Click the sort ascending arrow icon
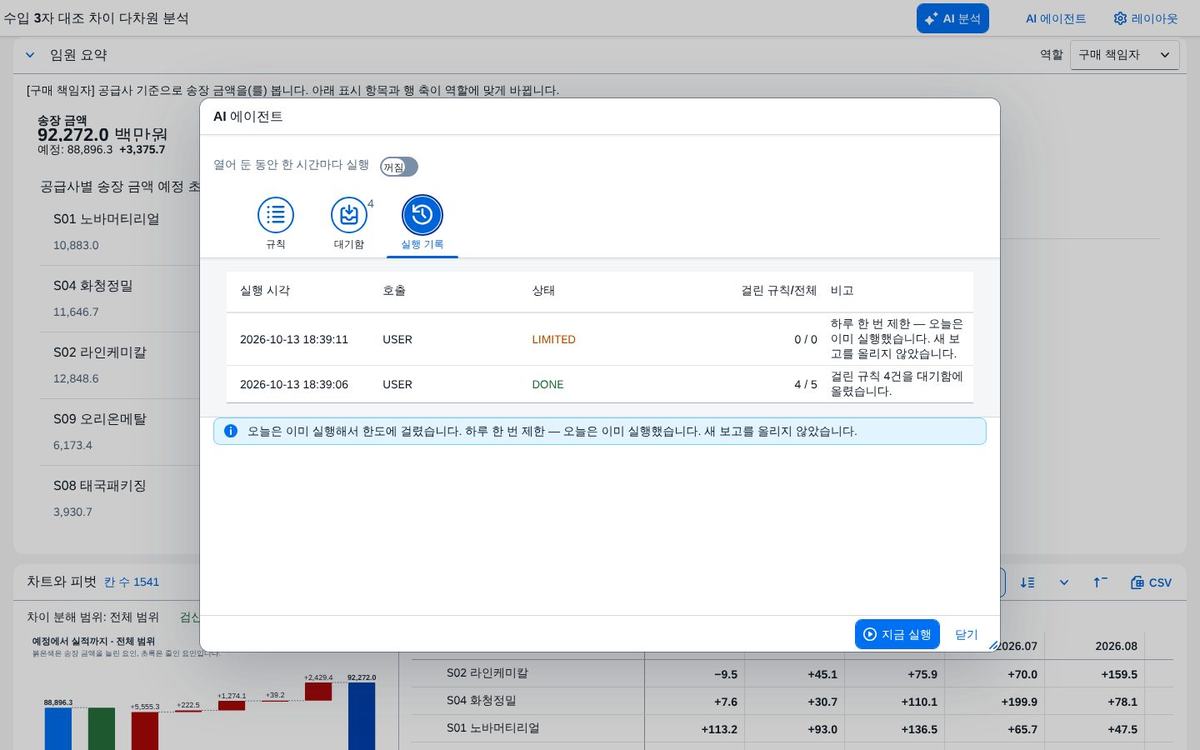 (x=1100, y=582)
